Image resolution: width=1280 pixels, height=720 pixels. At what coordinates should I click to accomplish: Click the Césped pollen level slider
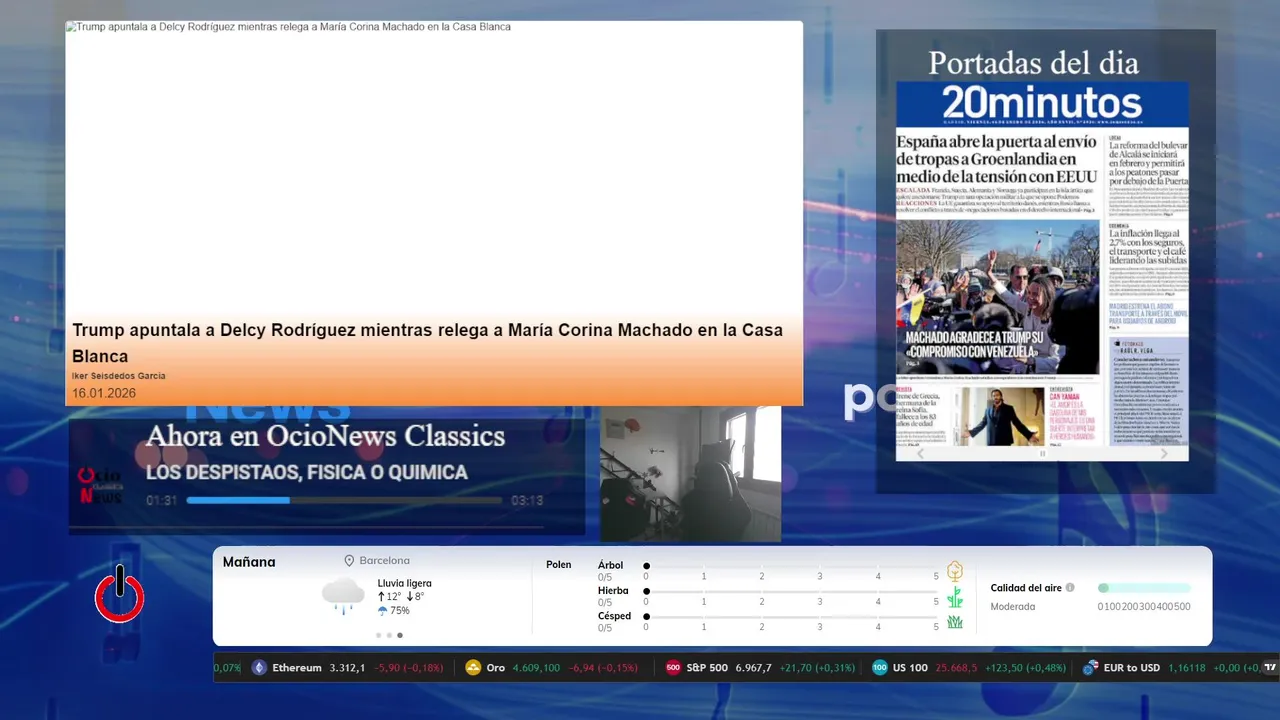791,616
